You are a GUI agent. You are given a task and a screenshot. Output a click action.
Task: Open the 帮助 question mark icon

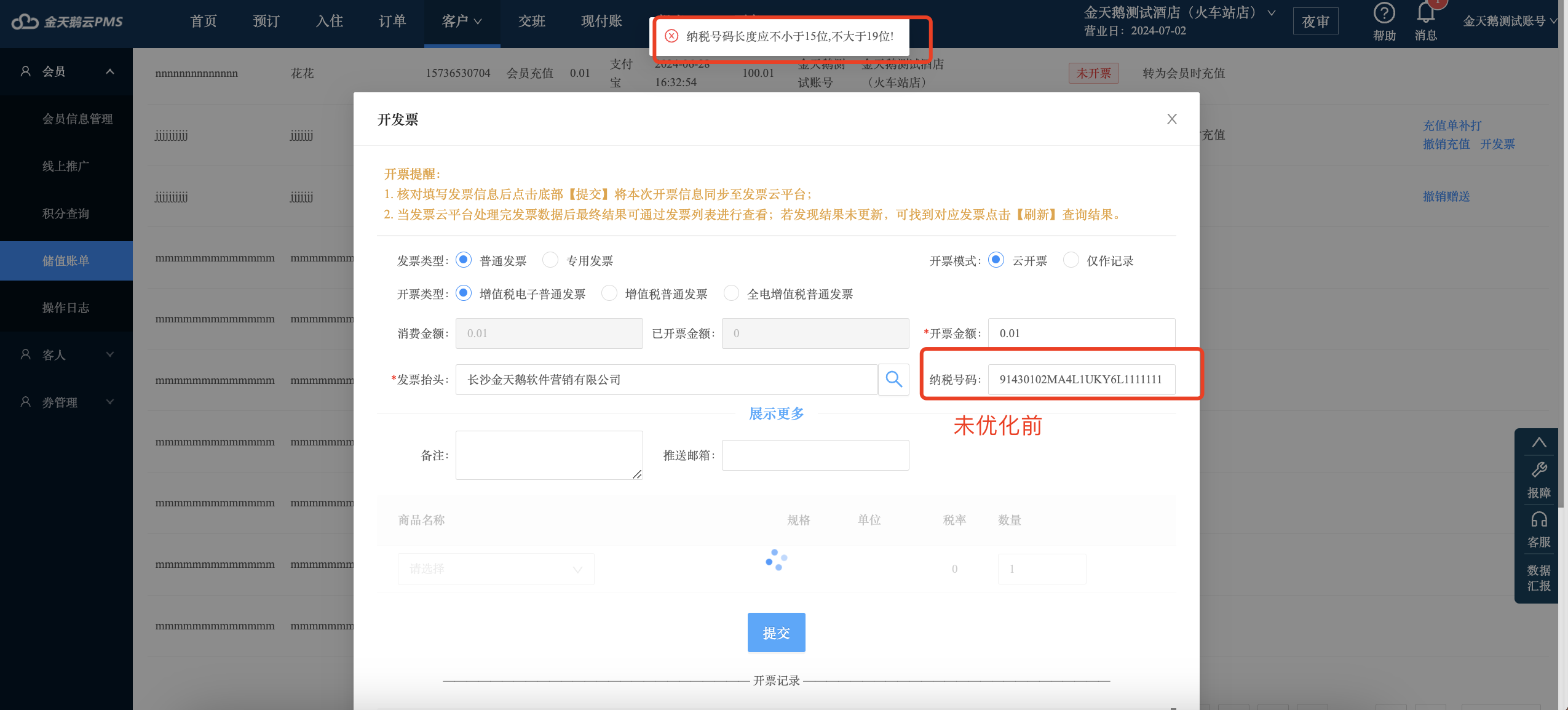pyautogui.click(x=1384, y=13)
